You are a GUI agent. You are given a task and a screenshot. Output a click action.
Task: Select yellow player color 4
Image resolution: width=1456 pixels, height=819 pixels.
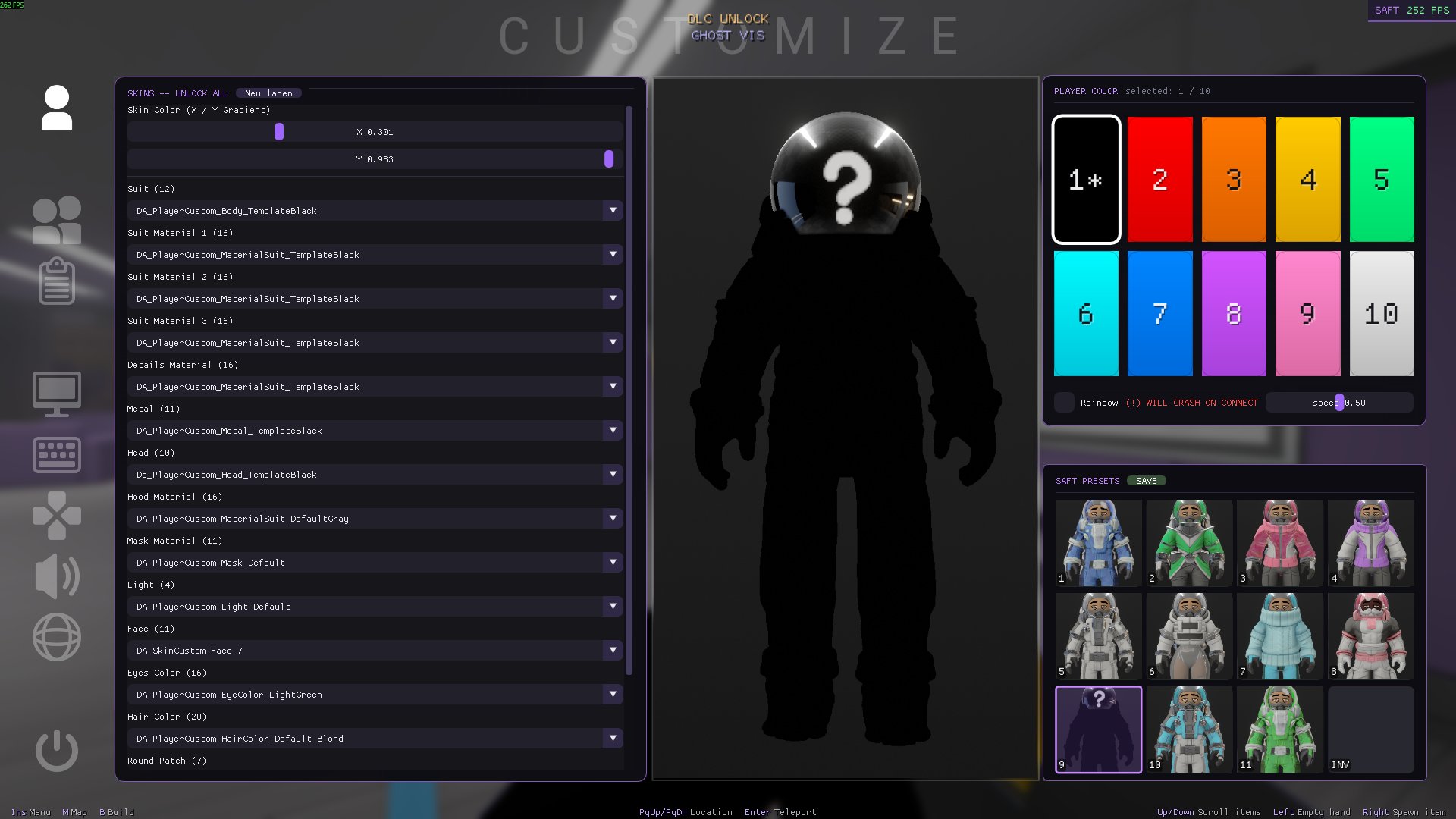[1307, 180]
